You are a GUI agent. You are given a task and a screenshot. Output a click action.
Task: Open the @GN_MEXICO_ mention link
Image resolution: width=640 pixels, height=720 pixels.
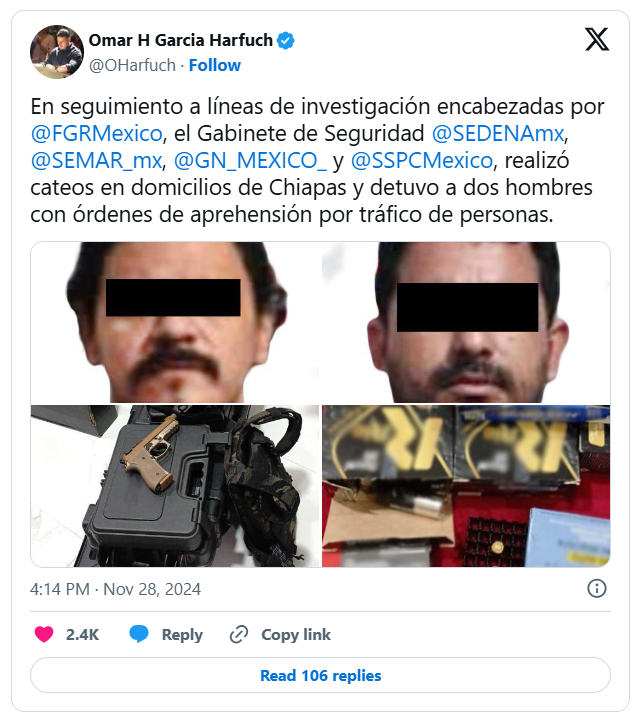[x=250, y=161]
